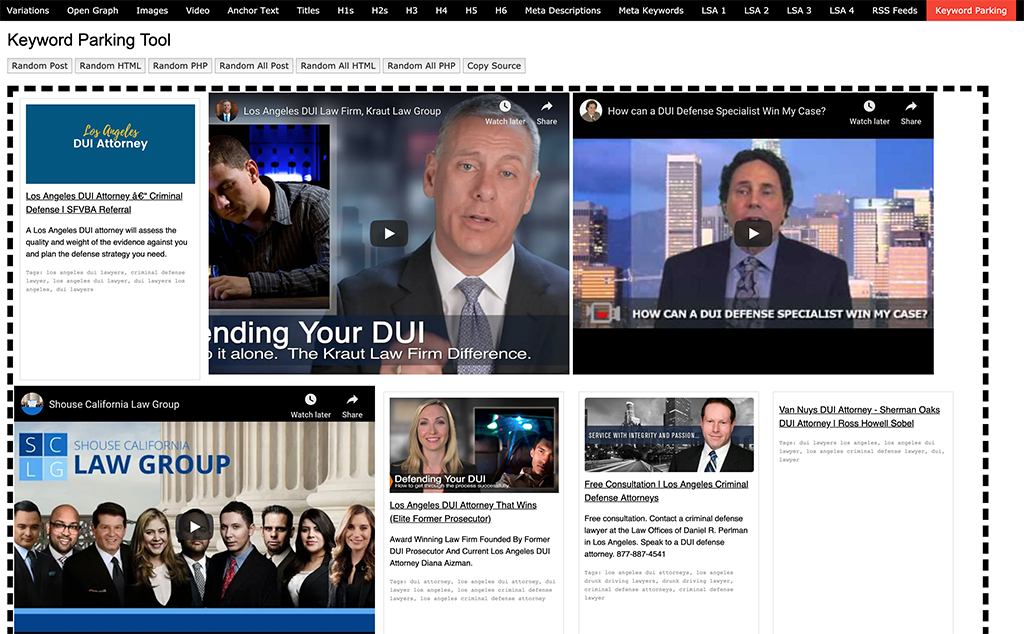Click the 'Keyword Parking Tool' heading
The height and width of the screenshot is (634, 1024).
click(89, 40)
